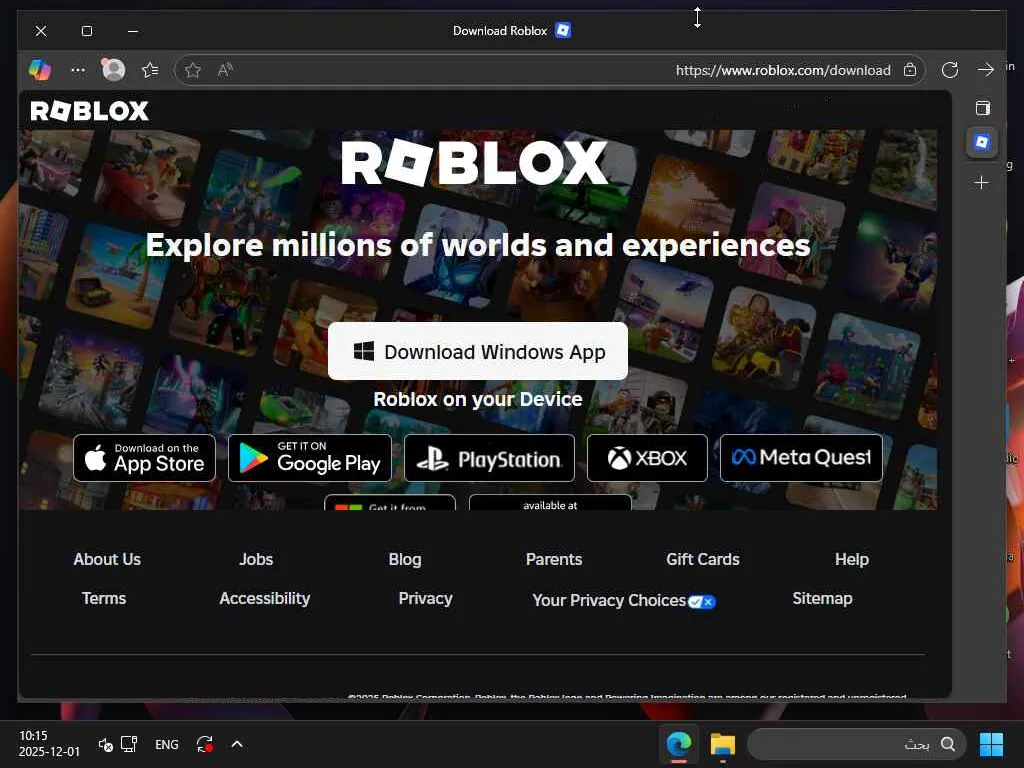1024x768 pixels.
Task: Open the favorites list icon
Action: 150,70
